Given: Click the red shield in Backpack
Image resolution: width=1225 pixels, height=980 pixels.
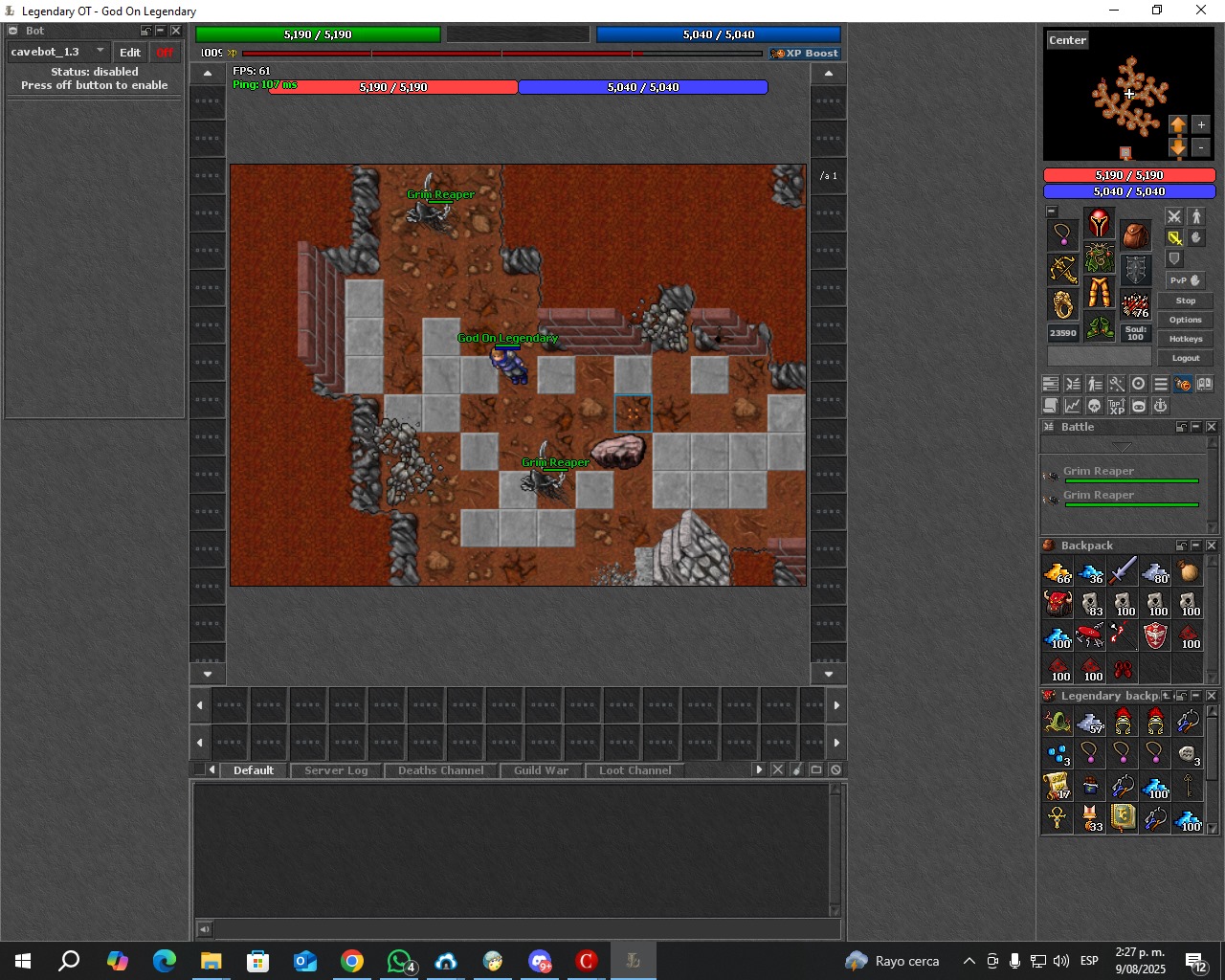Looking at the screenshot, I should pyautogui.click(x=1155, y=635).
